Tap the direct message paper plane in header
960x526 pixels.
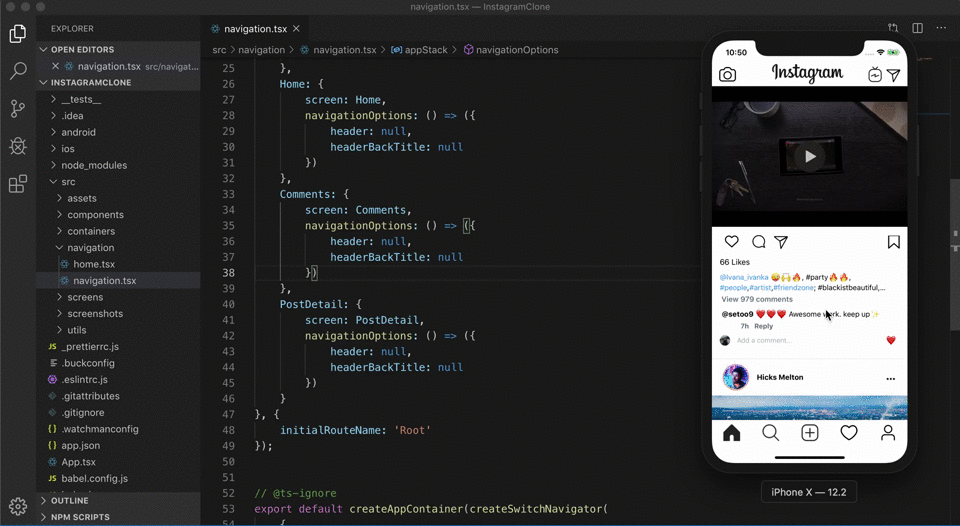pos(894,75)
